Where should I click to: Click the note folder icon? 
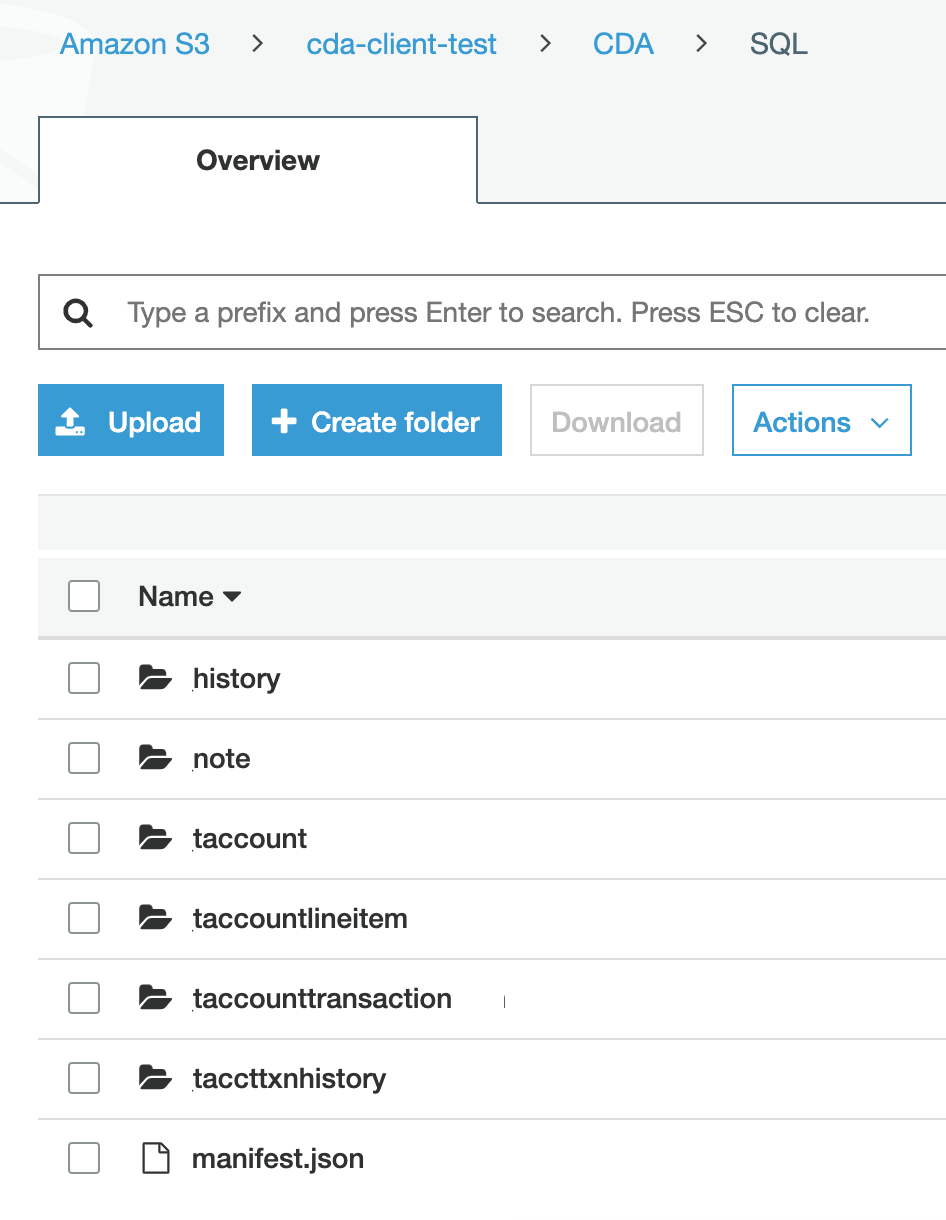(x=155, y=759)
